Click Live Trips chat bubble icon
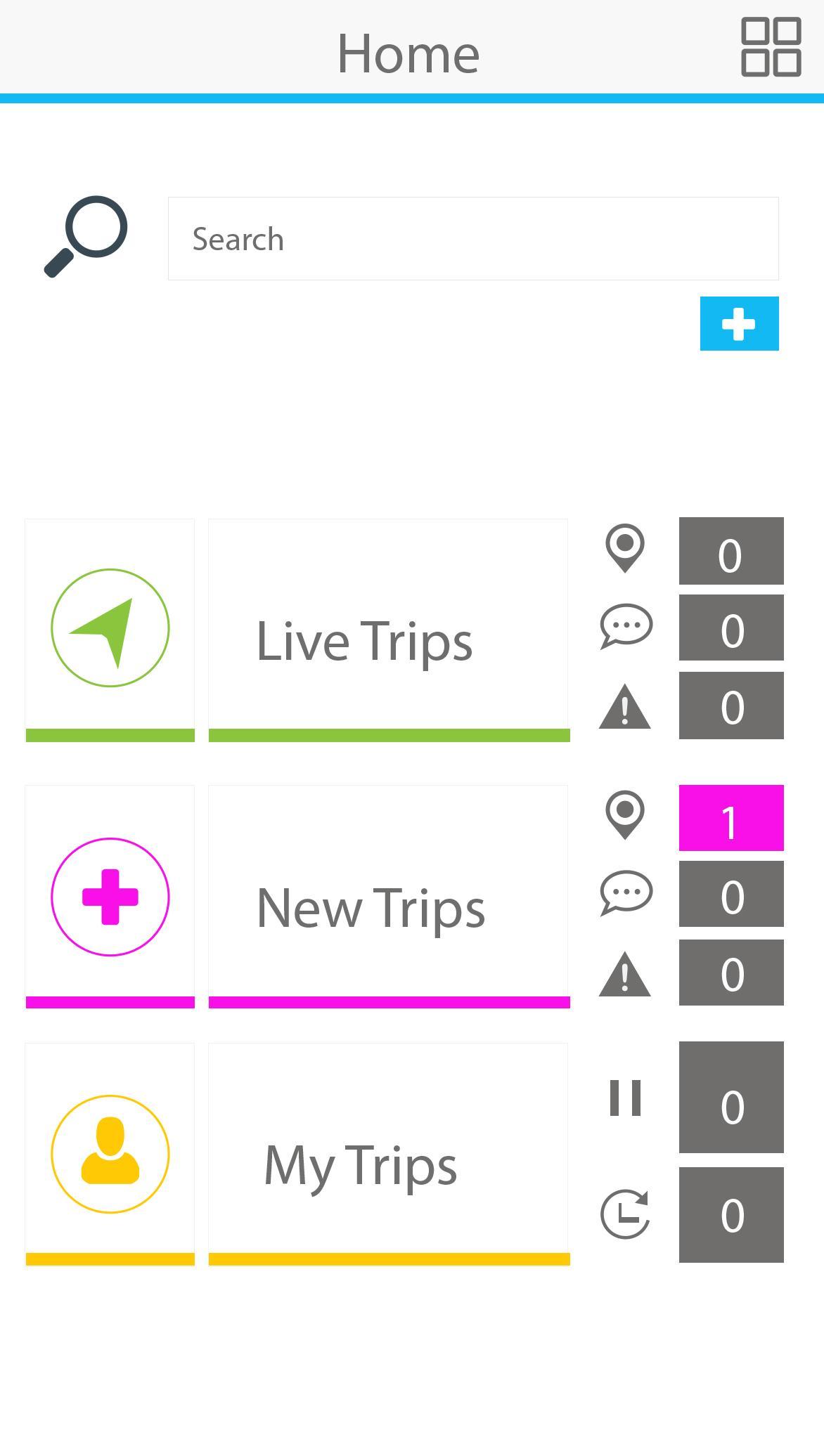 (x=626, y=625)
